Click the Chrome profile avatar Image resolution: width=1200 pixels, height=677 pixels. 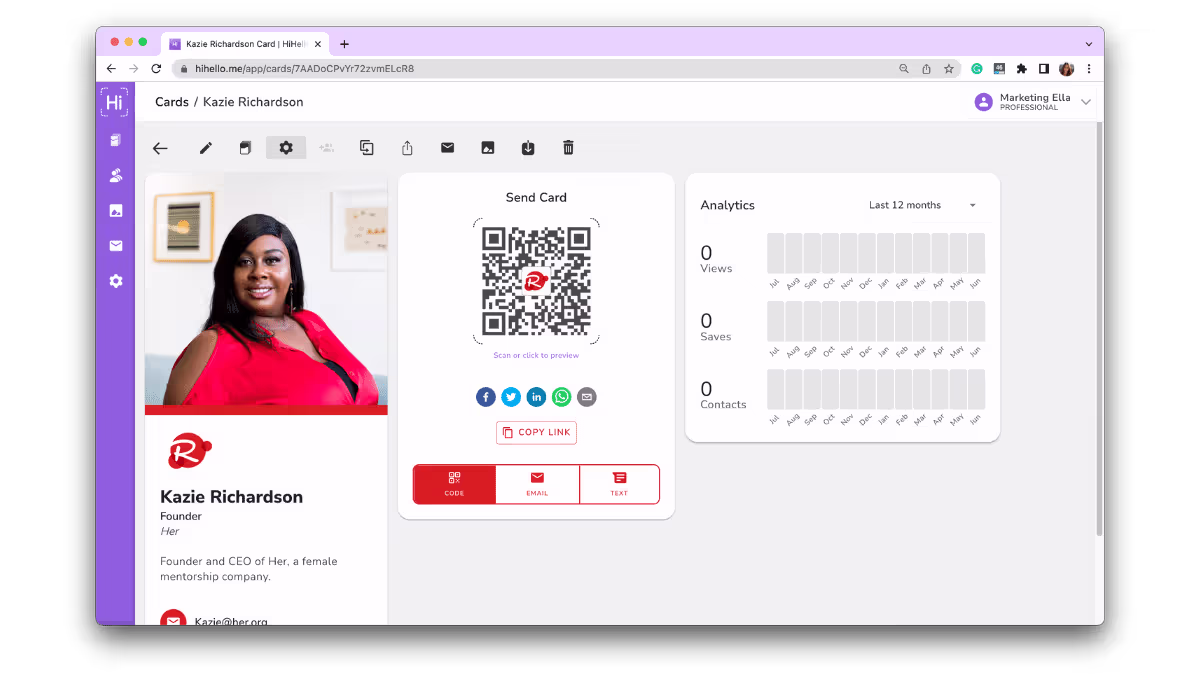pos(1066,69)
